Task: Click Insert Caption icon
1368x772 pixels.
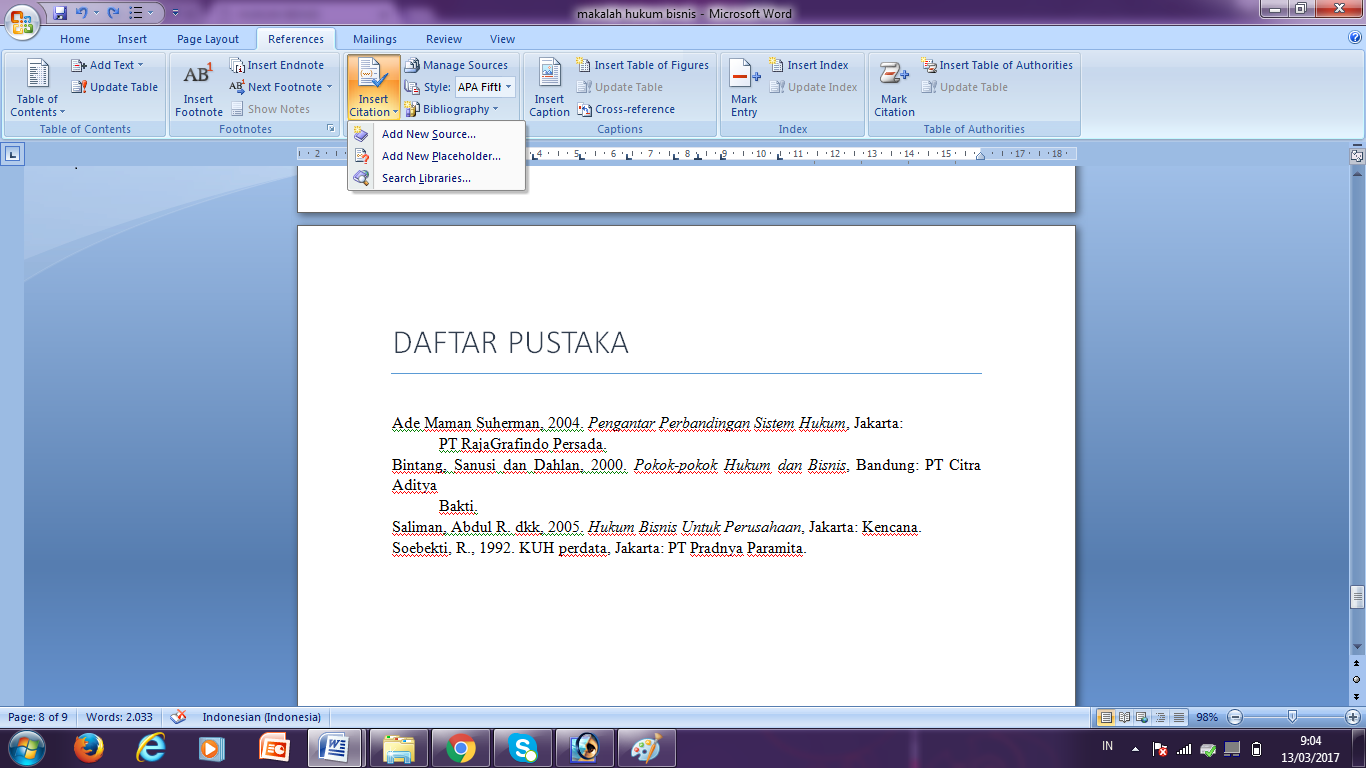Action: point(549,88)
